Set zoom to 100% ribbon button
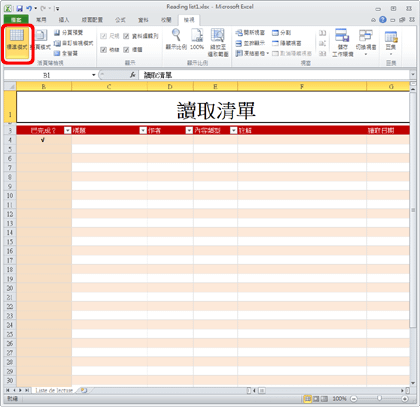The height and width of the screenshot is (407, 420). point(197,39)
